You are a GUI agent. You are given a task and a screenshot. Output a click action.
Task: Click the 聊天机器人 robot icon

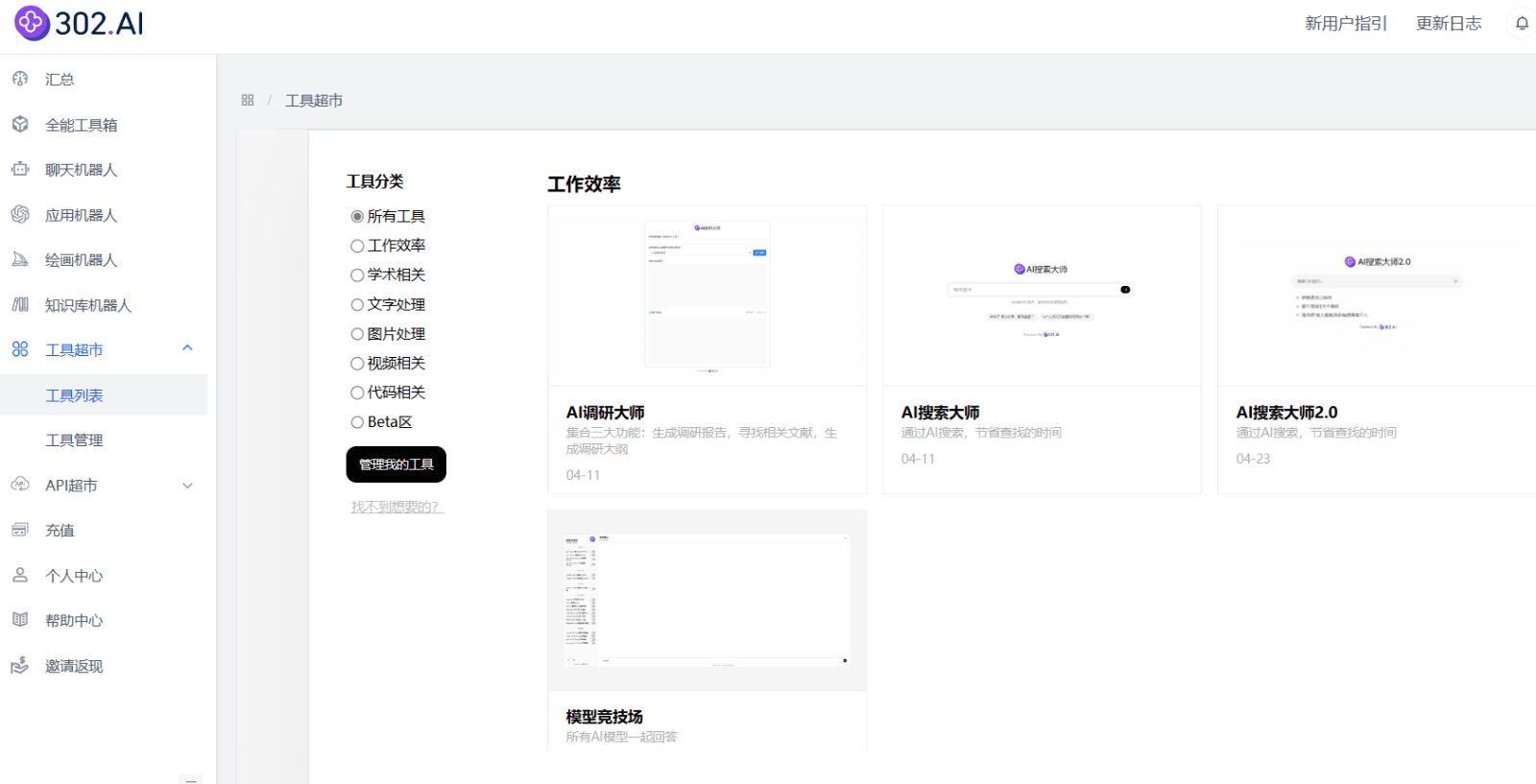point(20,169)
